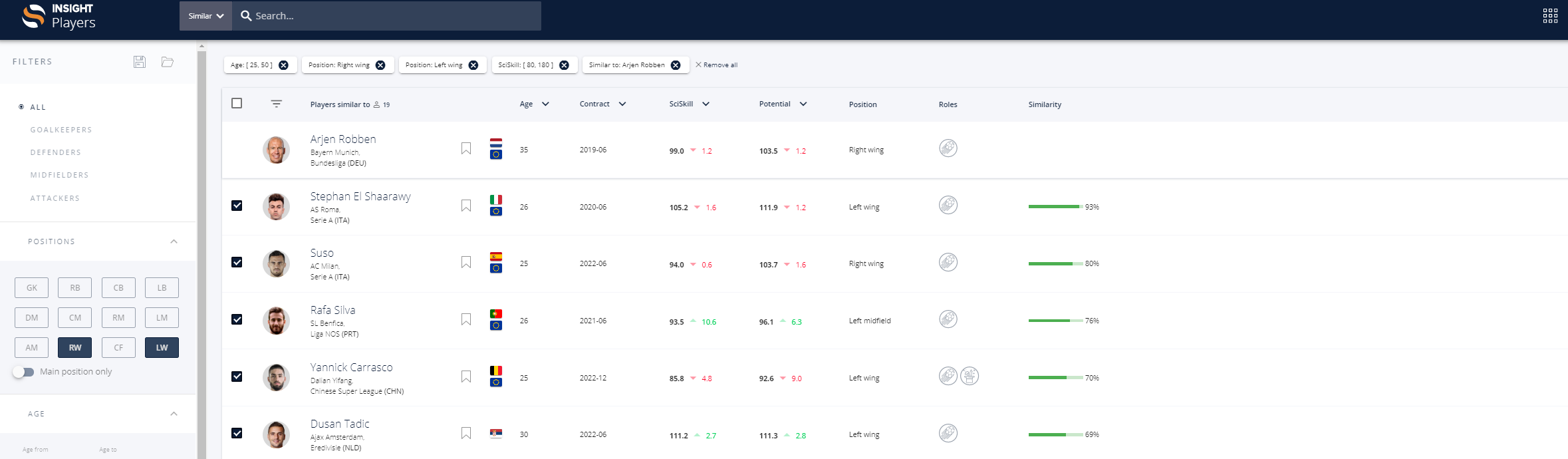The image size is (1568, 459).
Task: Sort by SciSkill column arrow
Action: (x=706, y=104)
